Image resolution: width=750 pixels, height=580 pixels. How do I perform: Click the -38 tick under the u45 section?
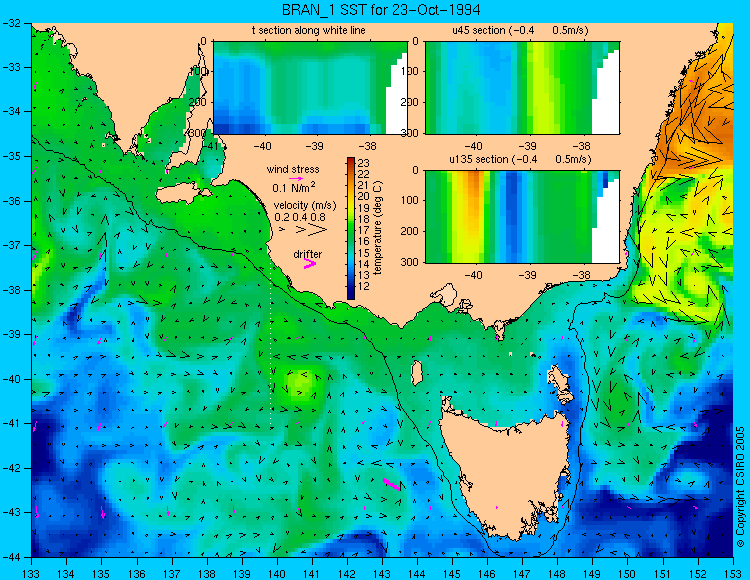[582, 146]
